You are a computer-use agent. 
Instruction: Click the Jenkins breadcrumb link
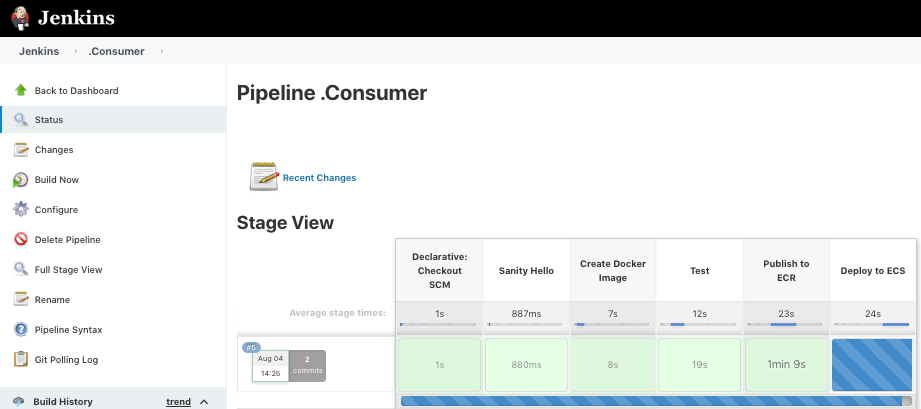point(39,51)
